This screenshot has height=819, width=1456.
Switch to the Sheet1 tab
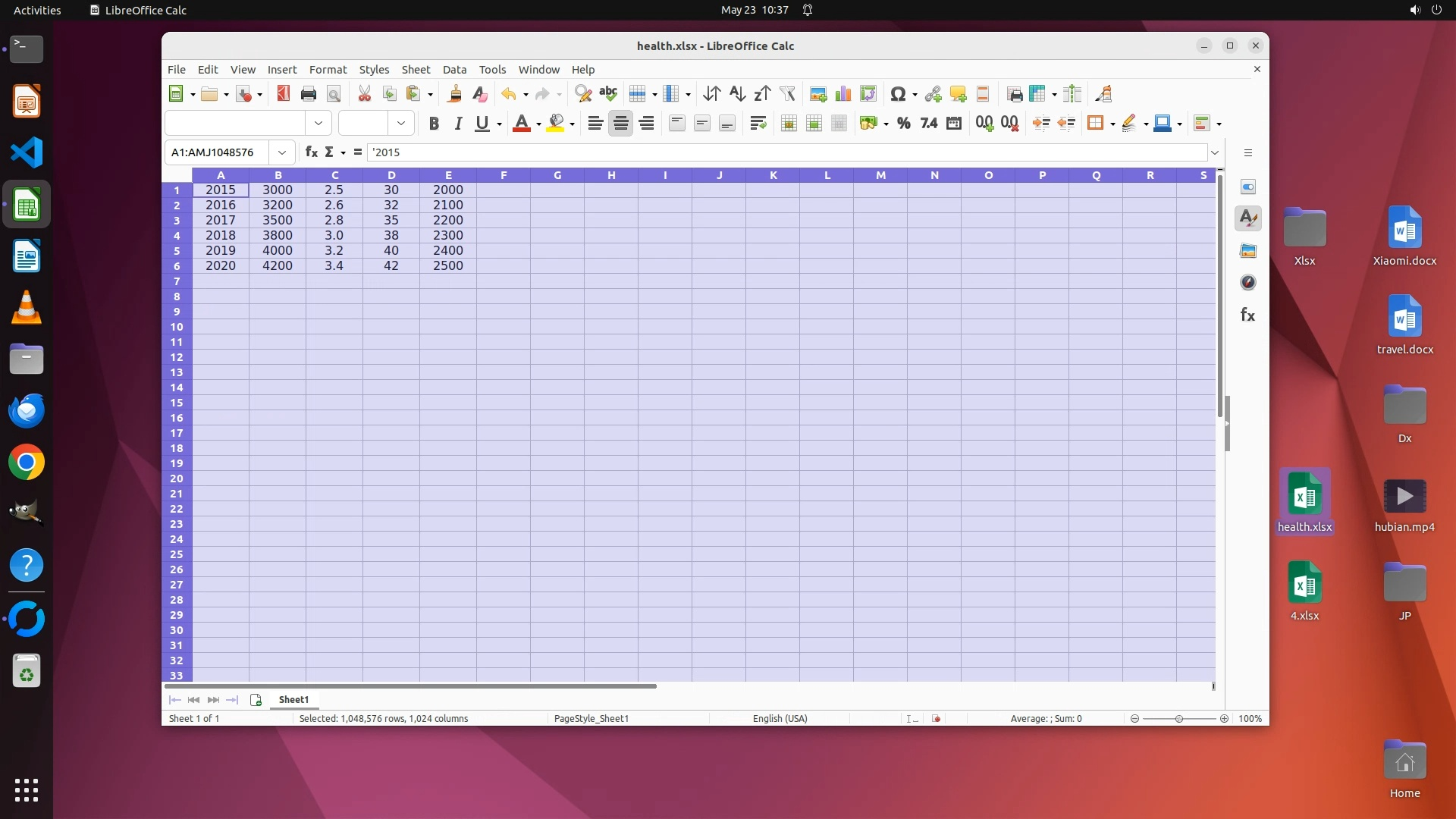(x=293, y=700)
